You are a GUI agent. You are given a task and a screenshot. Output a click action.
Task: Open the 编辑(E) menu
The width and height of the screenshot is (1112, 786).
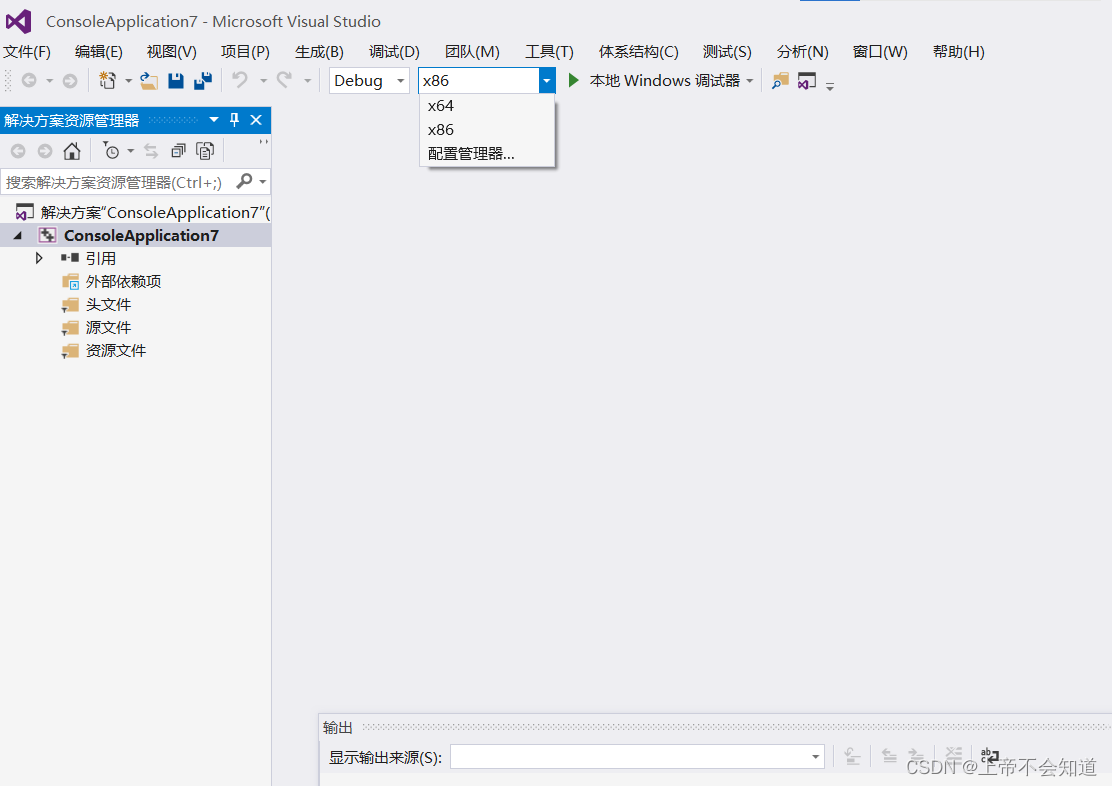(x=99, y=52)
